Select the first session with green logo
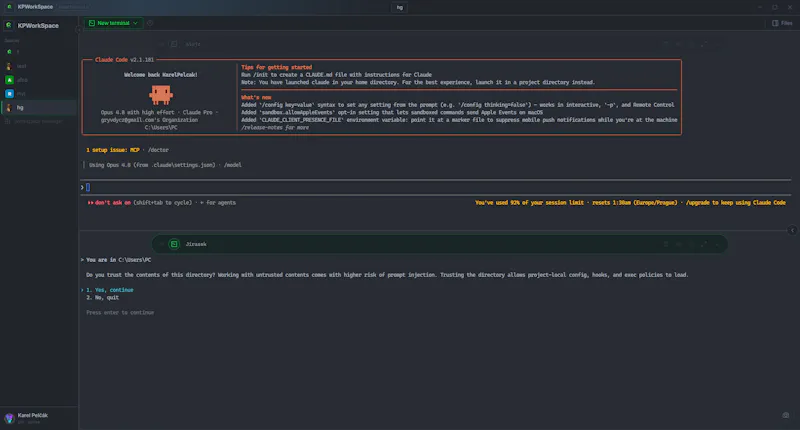Screen dimensions: 800x430 [9, 52]
